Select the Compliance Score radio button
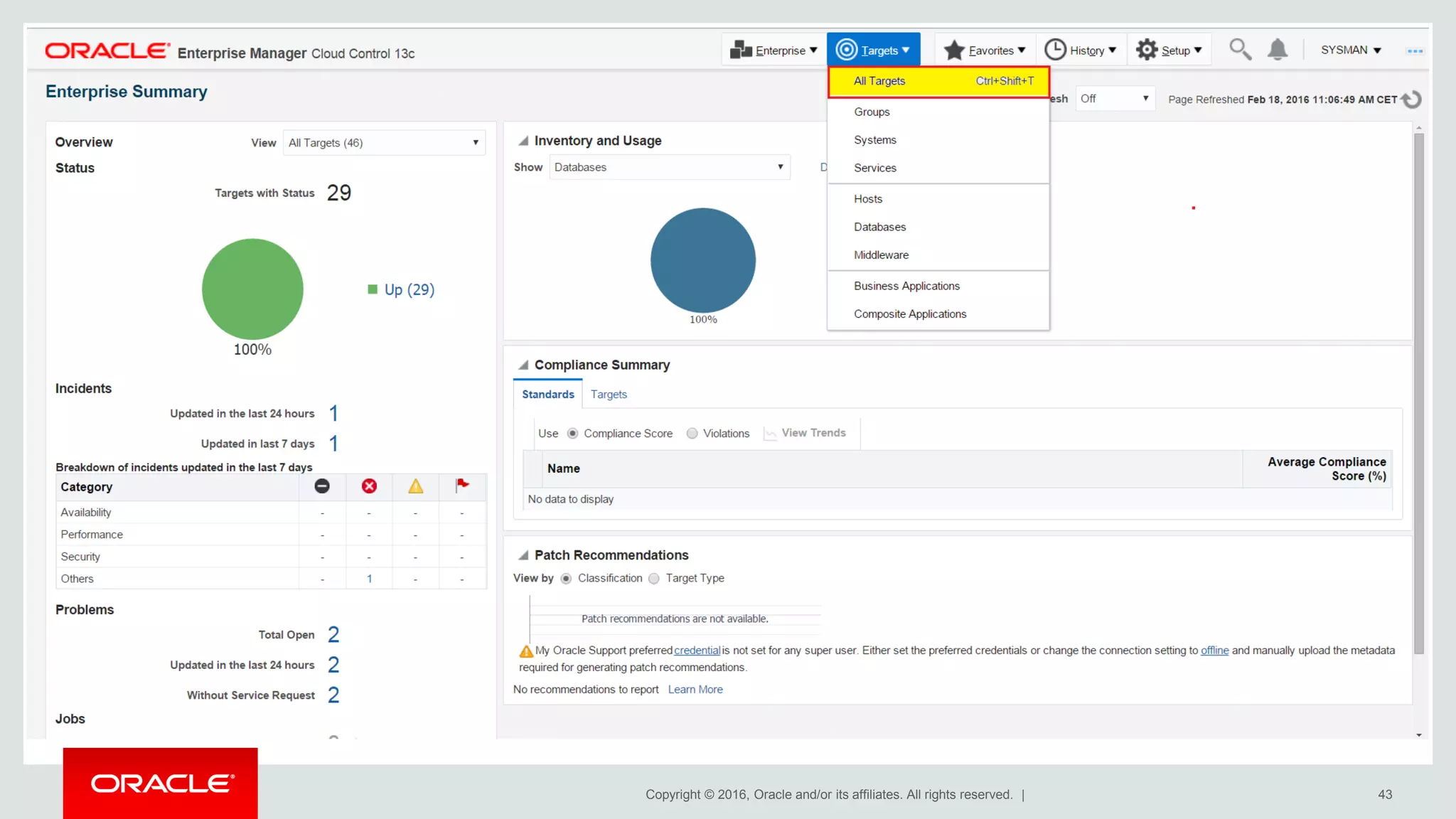Screen dimensions: 1456x819 click(572, 434)
